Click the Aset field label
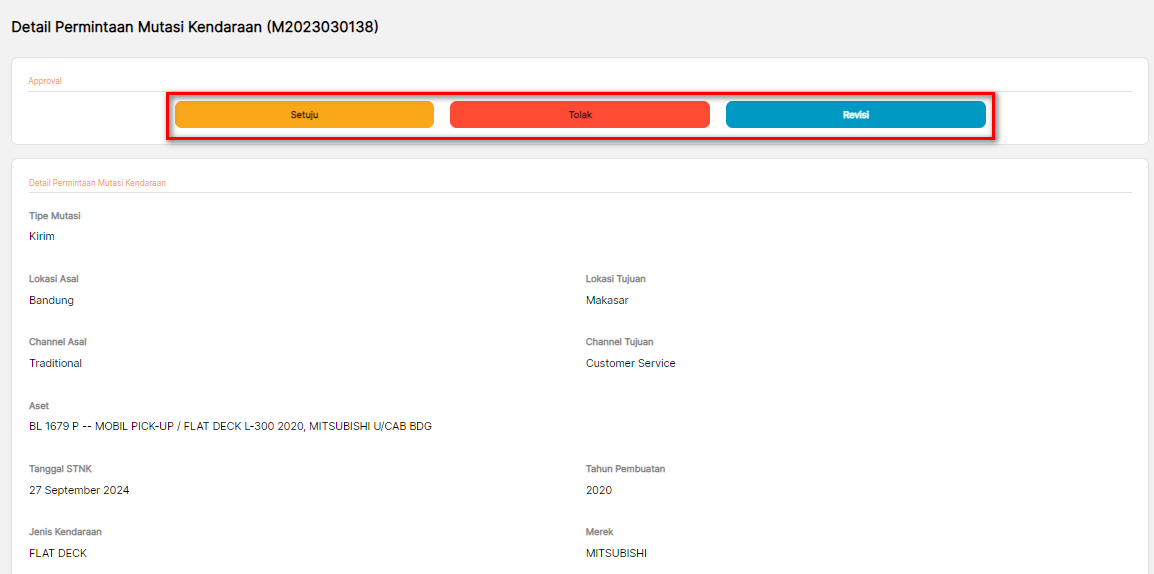1154x574 pixels. coord(39,406)
